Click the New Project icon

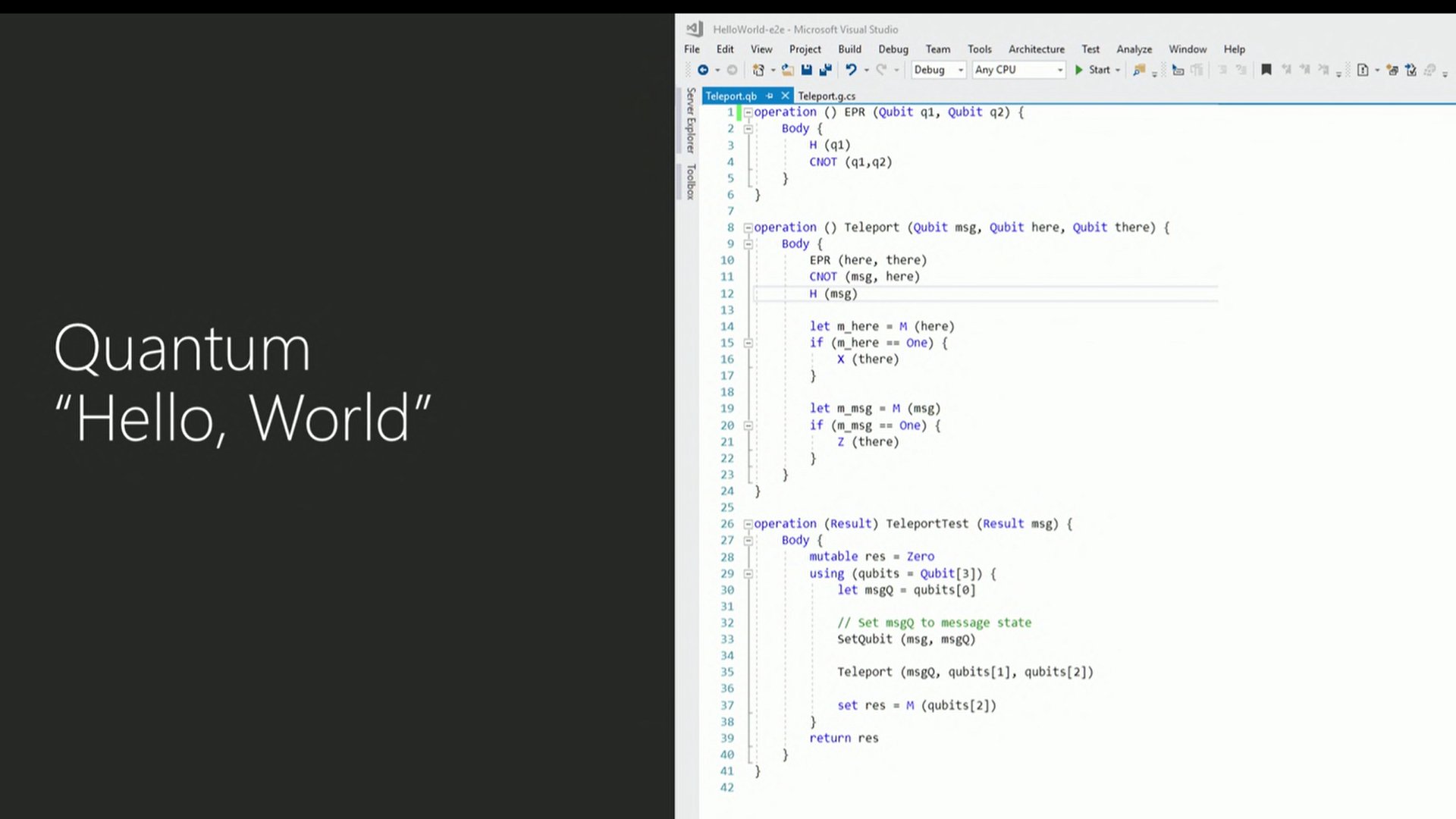[758, 70]
